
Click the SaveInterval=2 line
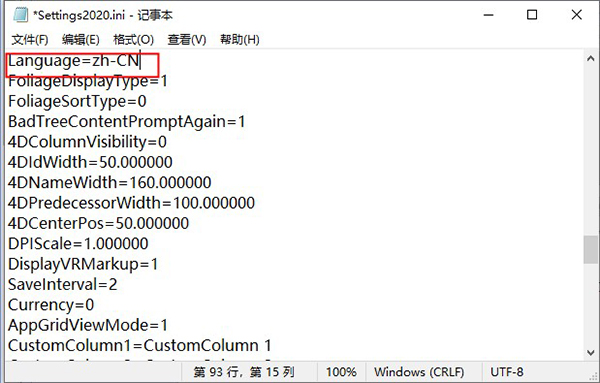63,284
